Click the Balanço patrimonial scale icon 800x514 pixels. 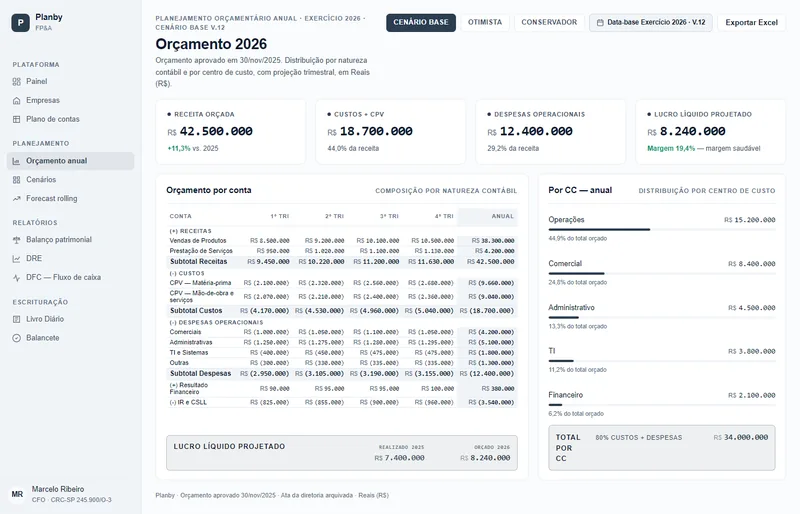coord(17,240)
